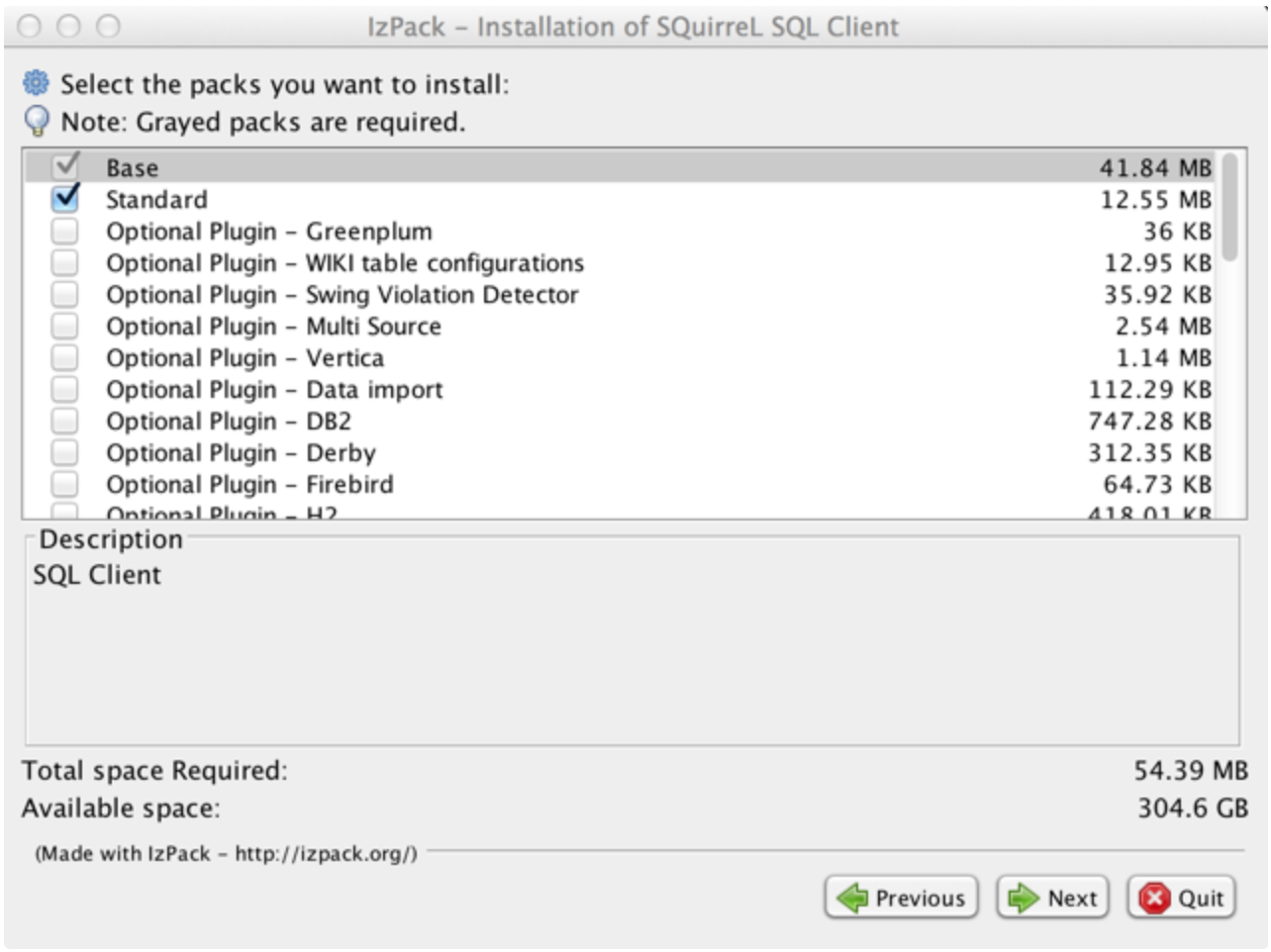Viewport: 1271px width, 952px height.
Task: Click the window's red close button
Action: click(x=30, y=26)
